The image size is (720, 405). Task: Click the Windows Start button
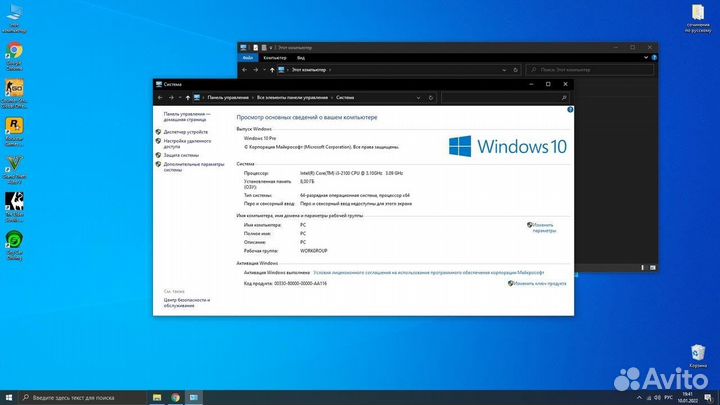(8, 397)
